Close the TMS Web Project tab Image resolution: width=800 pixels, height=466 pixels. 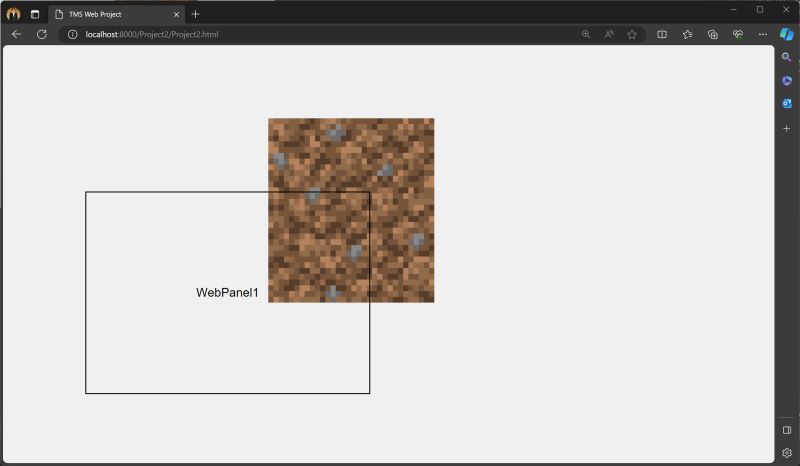(x=177, y=14)
